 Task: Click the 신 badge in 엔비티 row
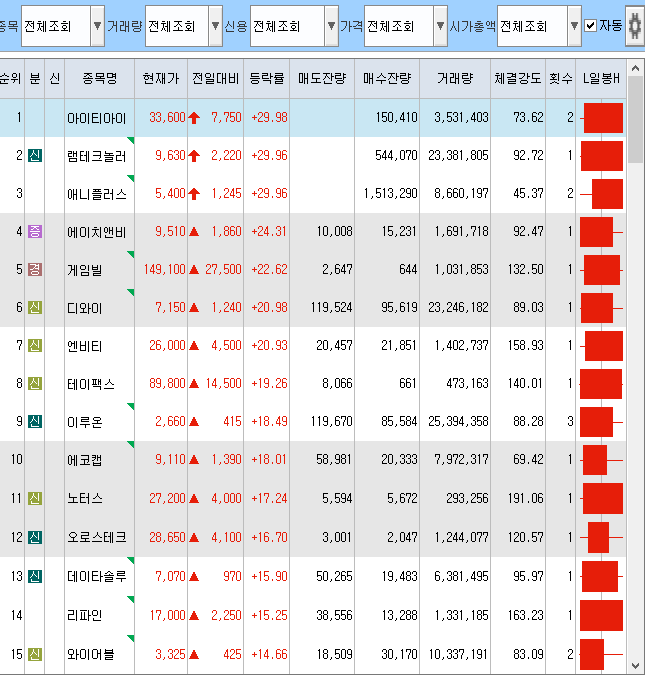point(35,345)
